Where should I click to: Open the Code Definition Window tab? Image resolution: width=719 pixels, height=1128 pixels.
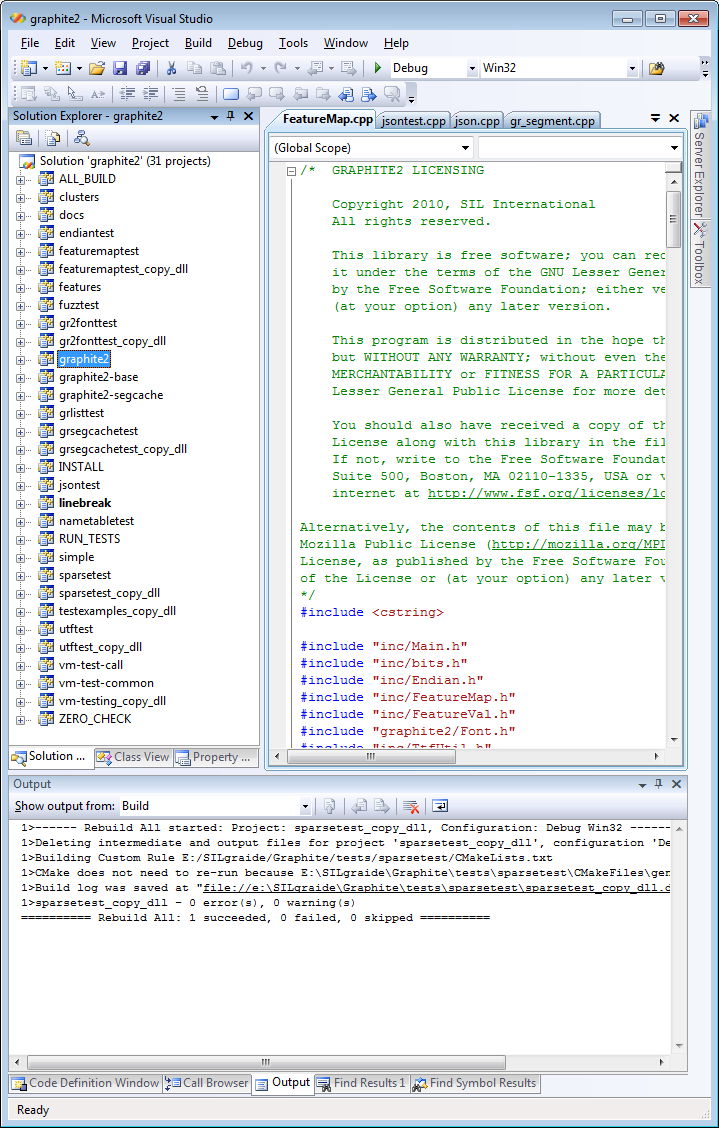(85, 1083)
